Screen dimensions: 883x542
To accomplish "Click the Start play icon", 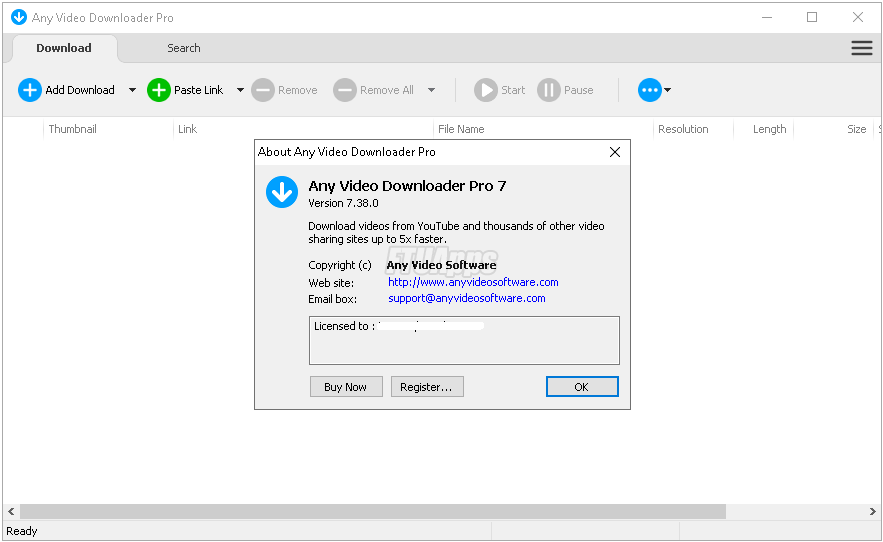I will click(x=486, y=90).
